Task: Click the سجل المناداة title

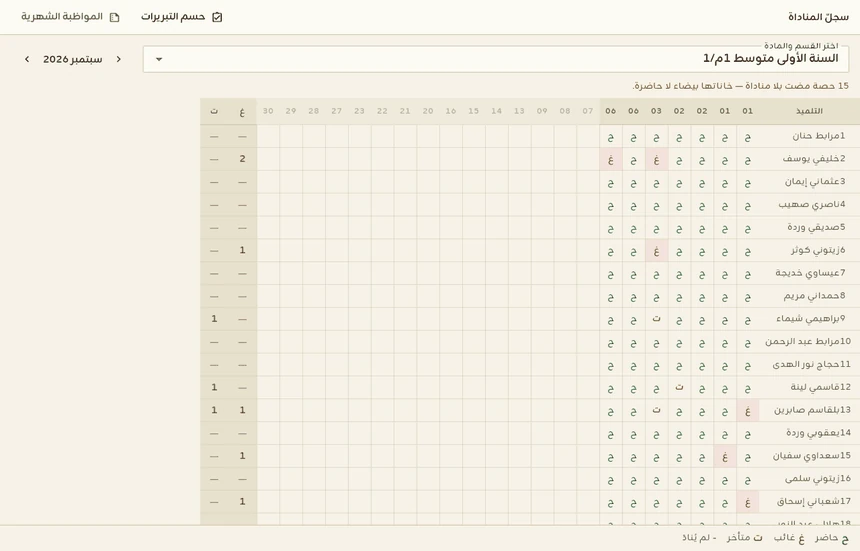Action: pos(818,17)
